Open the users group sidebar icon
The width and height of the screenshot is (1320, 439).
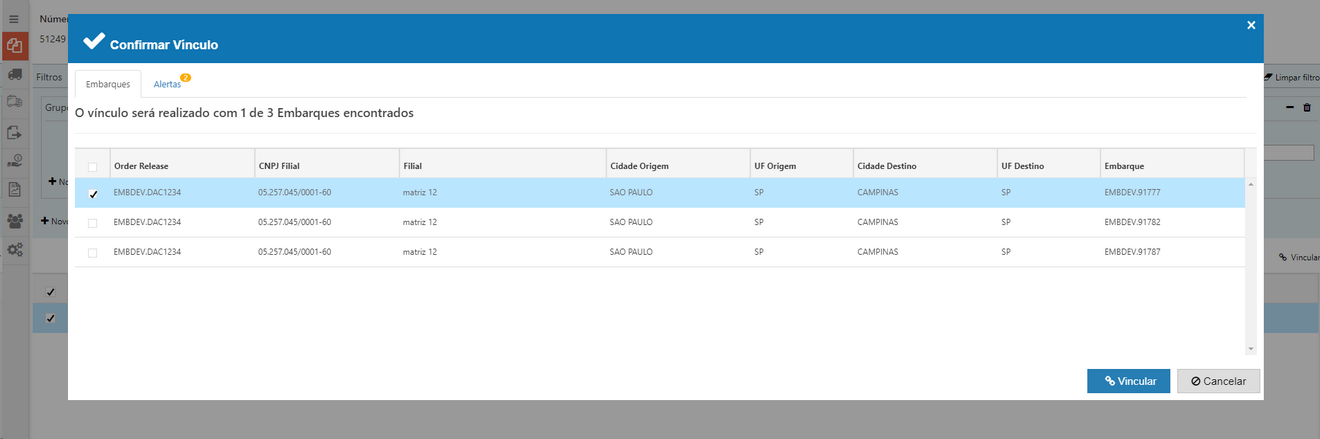tap(15, 220)
